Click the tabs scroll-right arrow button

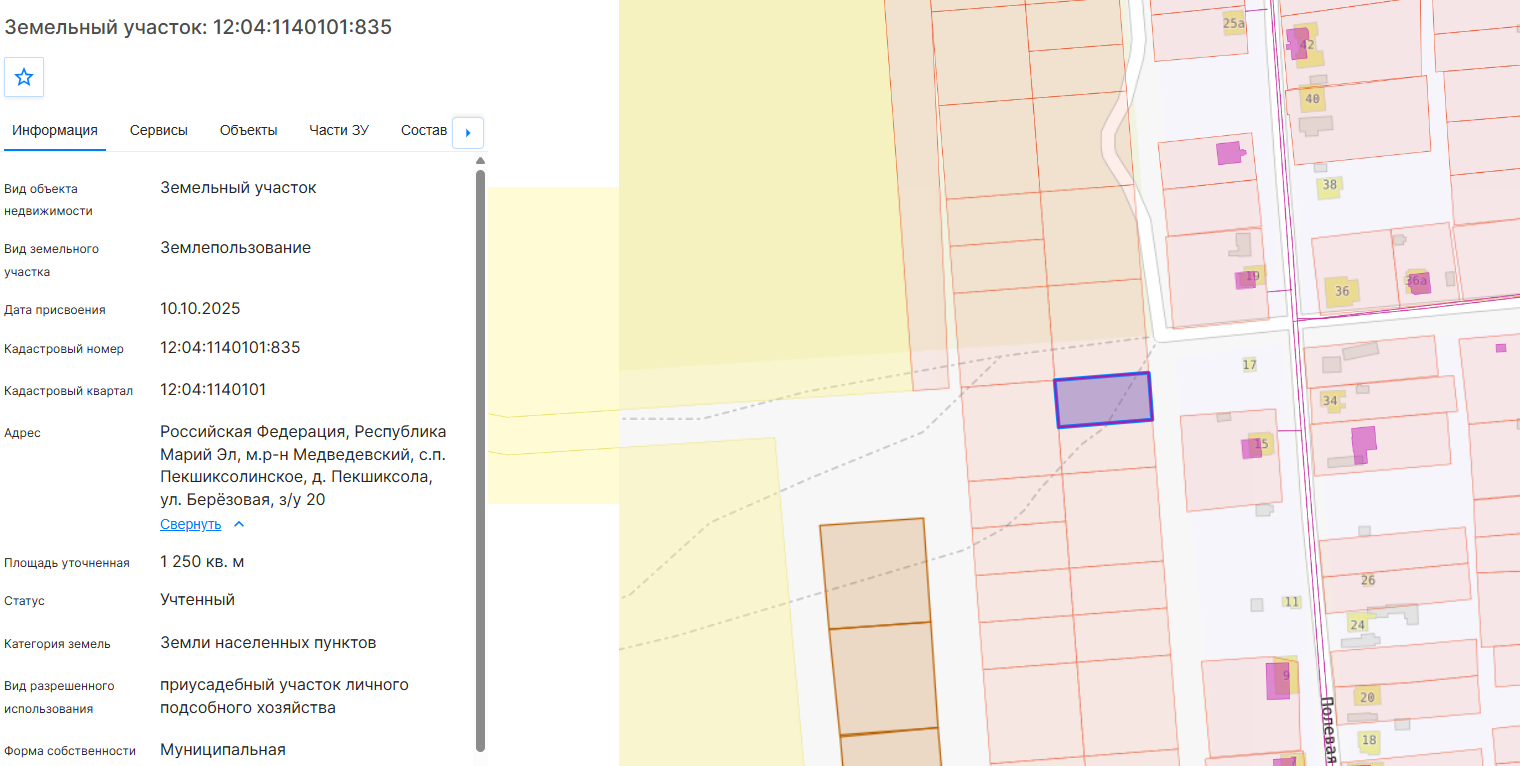pos(468,132)
